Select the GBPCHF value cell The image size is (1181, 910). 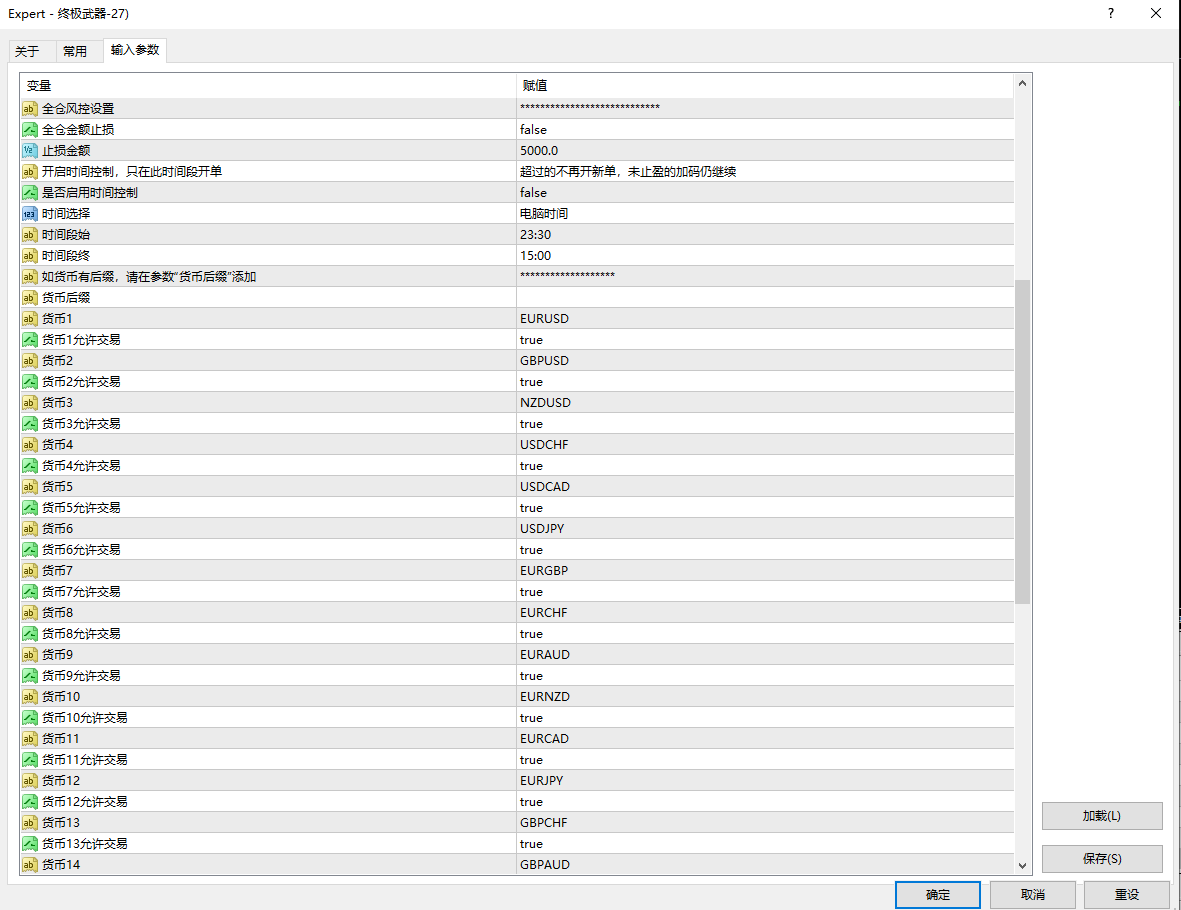pos(765,823)
